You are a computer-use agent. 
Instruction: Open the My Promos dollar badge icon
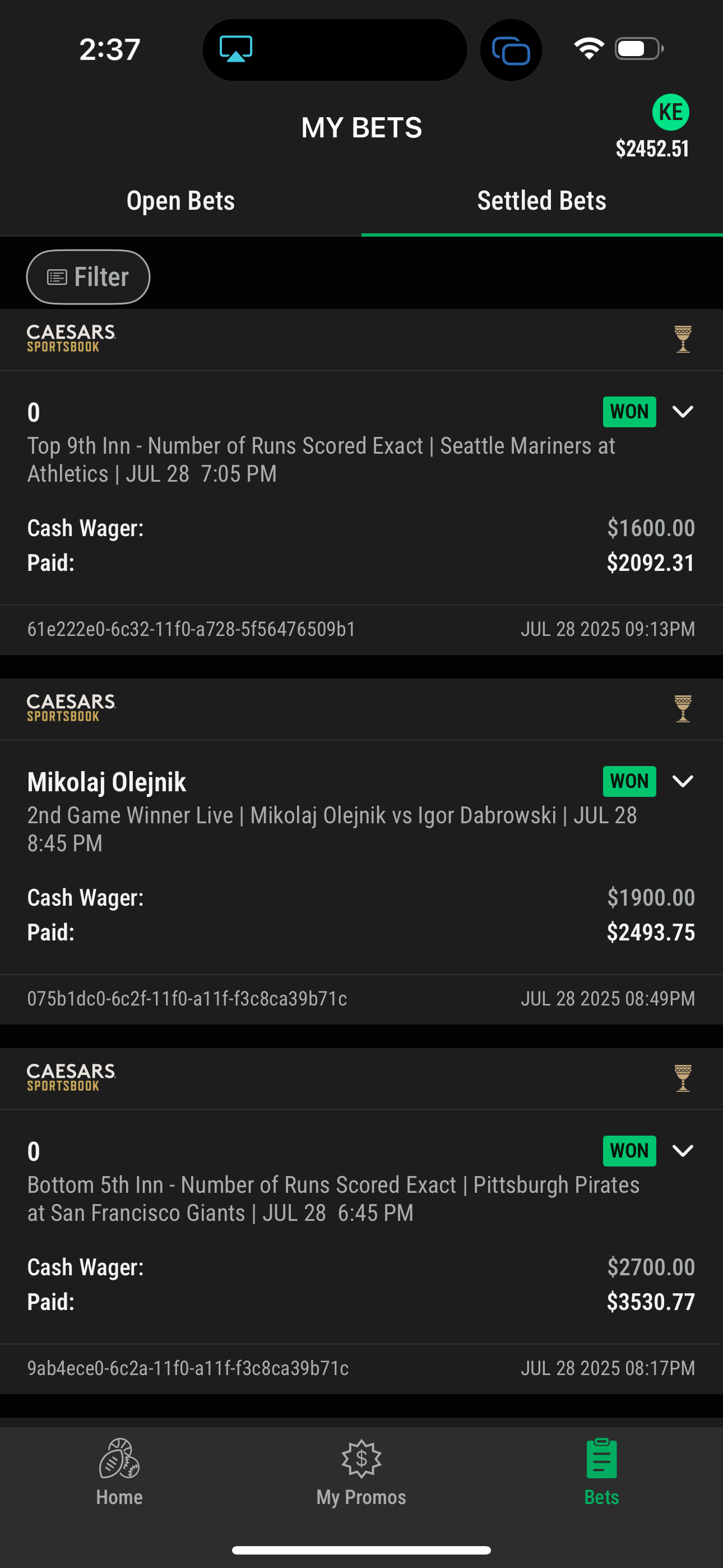[x=361, y=1459]
